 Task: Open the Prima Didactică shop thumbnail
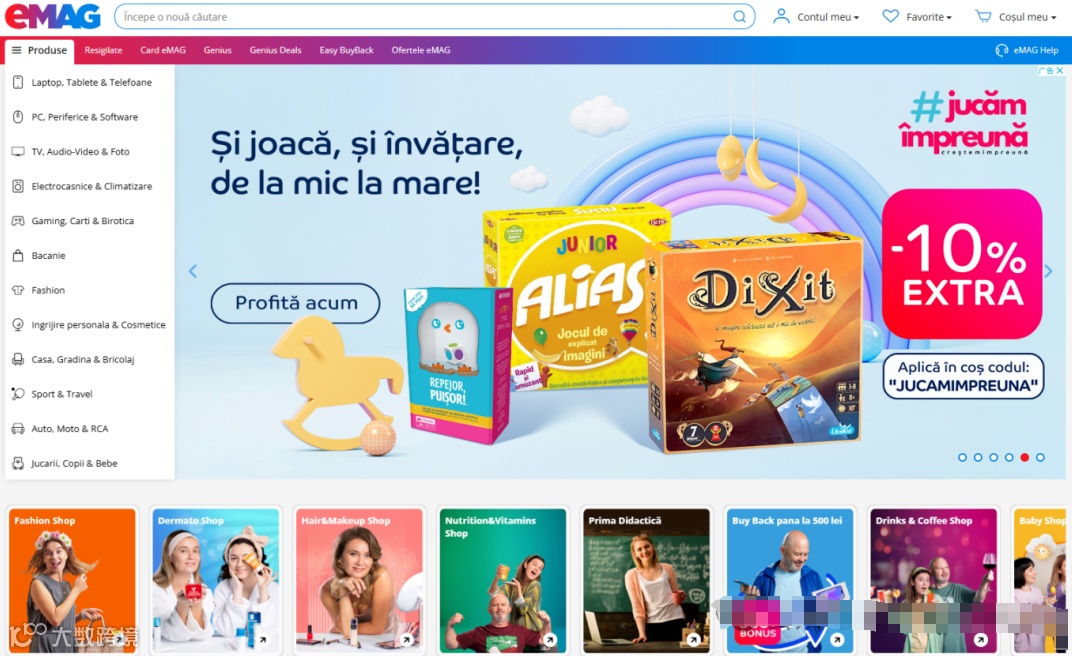646,579
